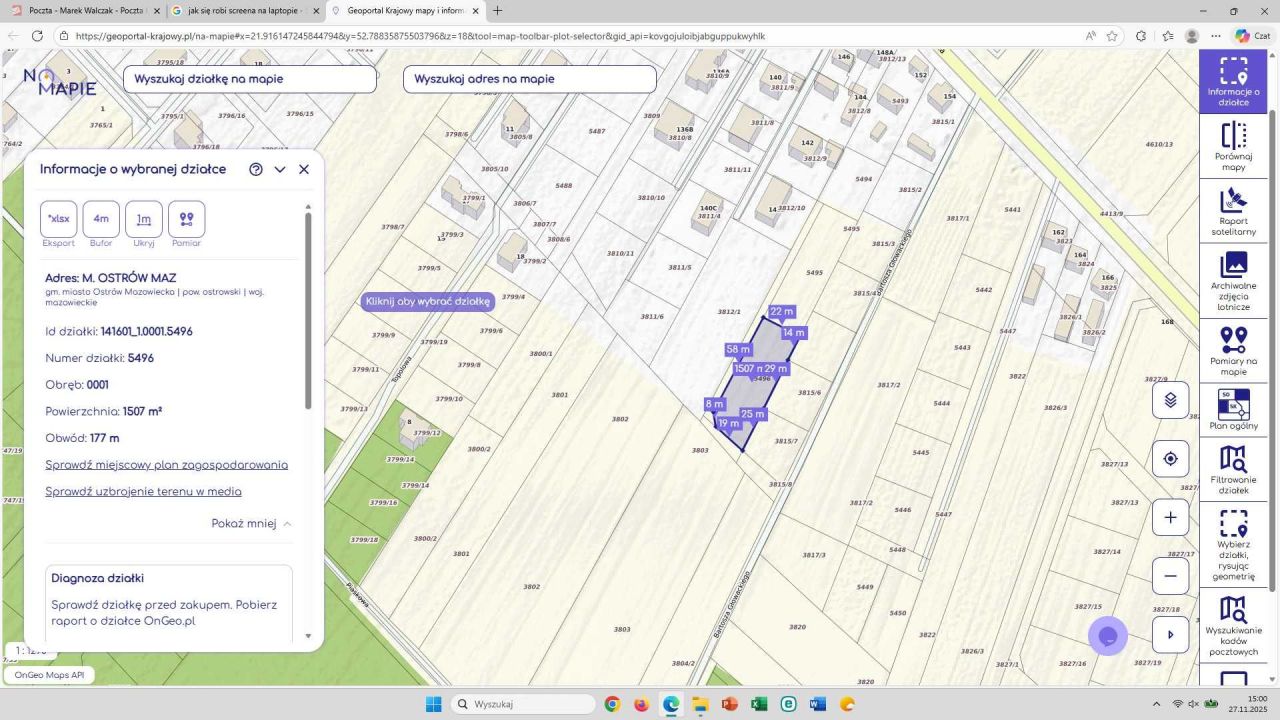The width and height of the screenshot is (1280, 720).
Task: Click parcel number 3815/6 on the map
Action: tap(810, 393)
